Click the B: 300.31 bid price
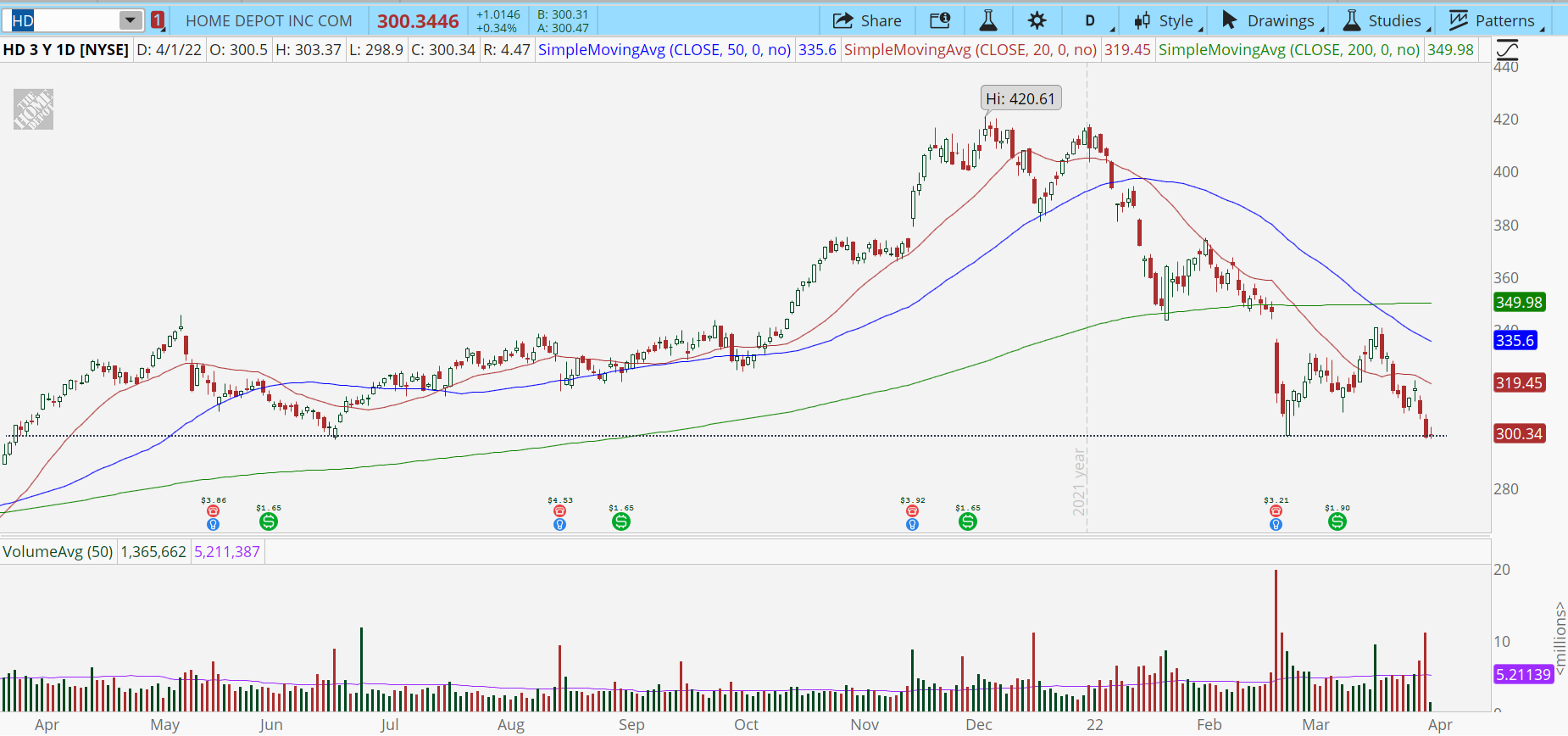This screenshot has height=736, width=1568. [x=563, y=14]
